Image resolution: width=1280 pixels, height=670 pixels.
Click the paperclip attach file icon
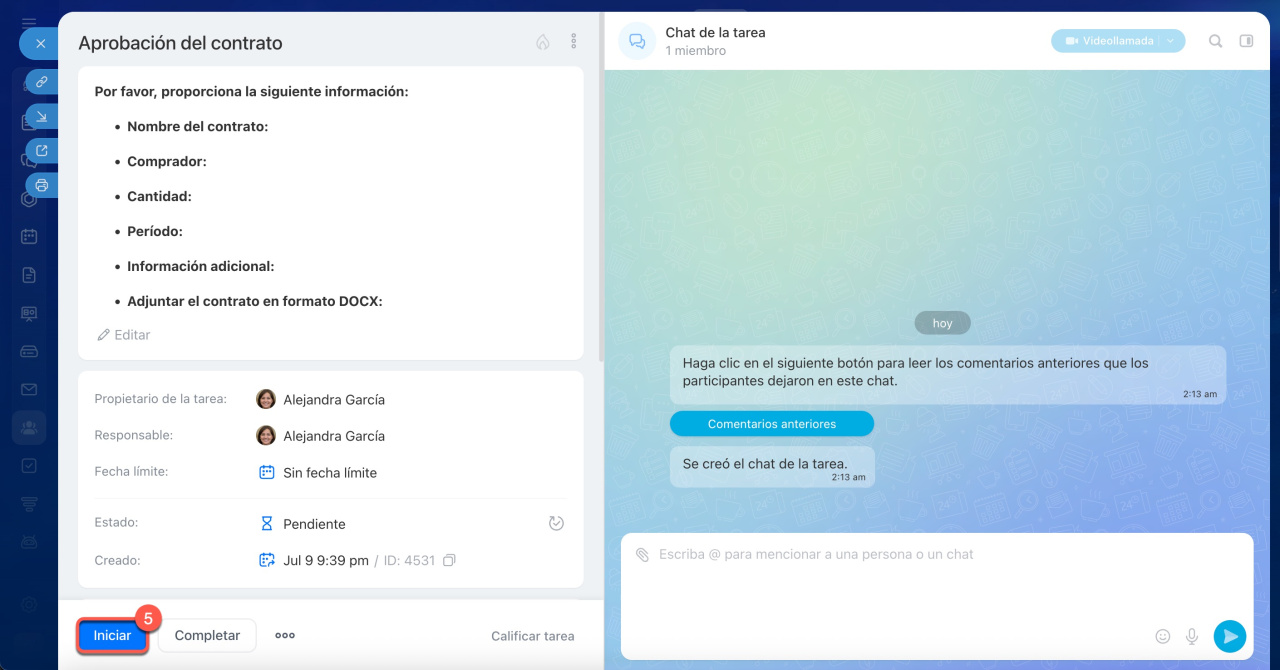click(x=642, y=554)
